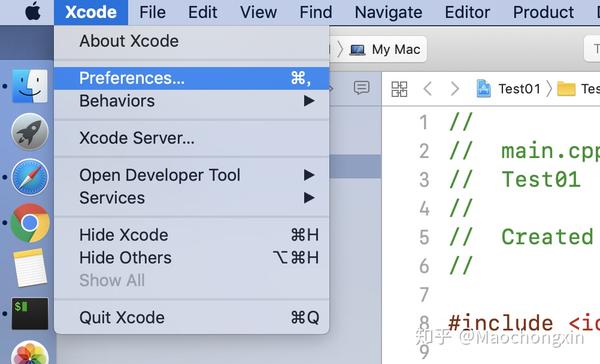Image resolution: width=600 pixels, height=364 pixels.
Task: Click the comment bubble navigator icon
Action: [x=361, y=88]
